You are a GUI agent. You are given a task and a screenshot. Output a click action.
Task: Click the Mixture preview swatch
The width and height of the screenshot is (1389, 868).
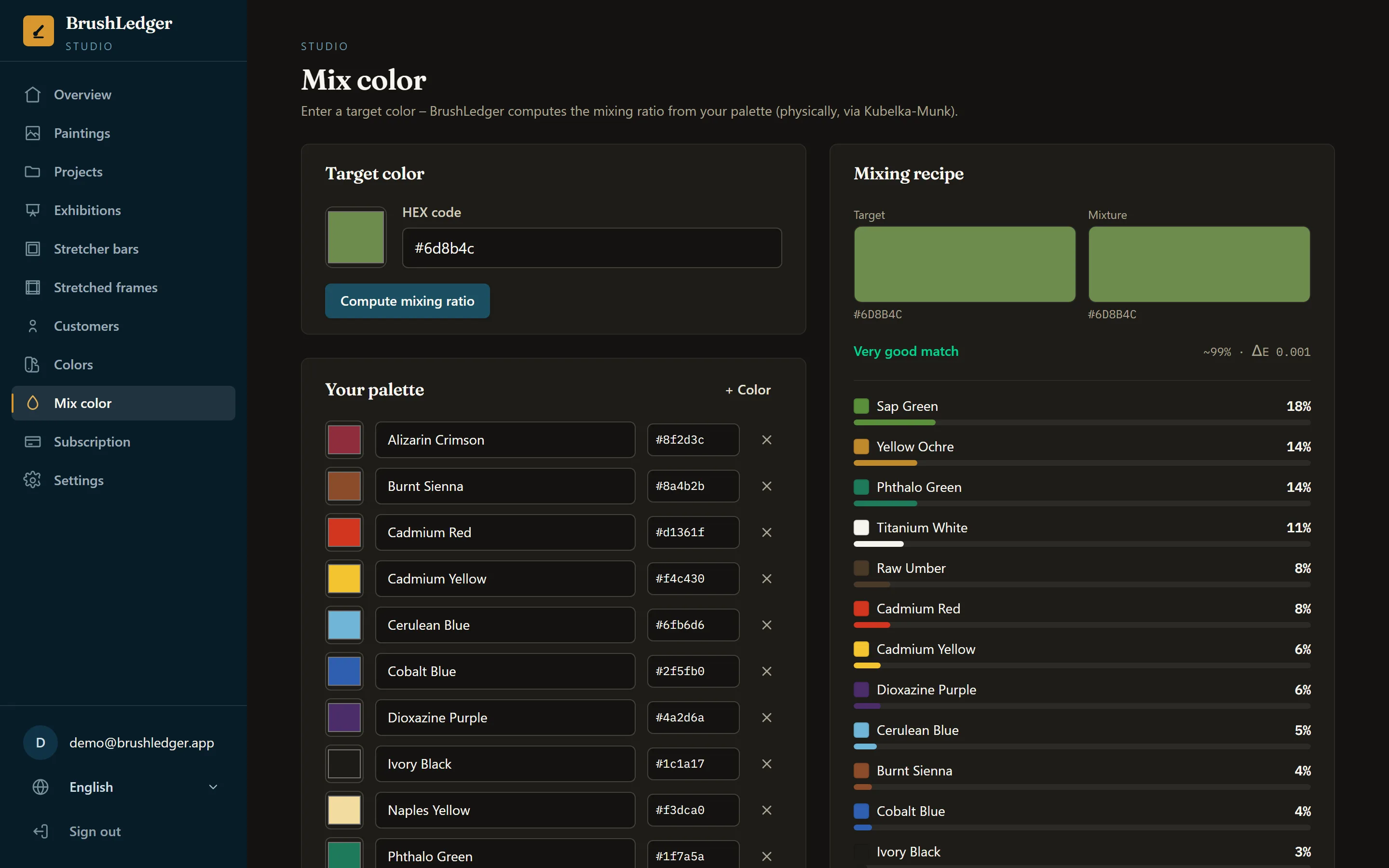coord(1199,264)
